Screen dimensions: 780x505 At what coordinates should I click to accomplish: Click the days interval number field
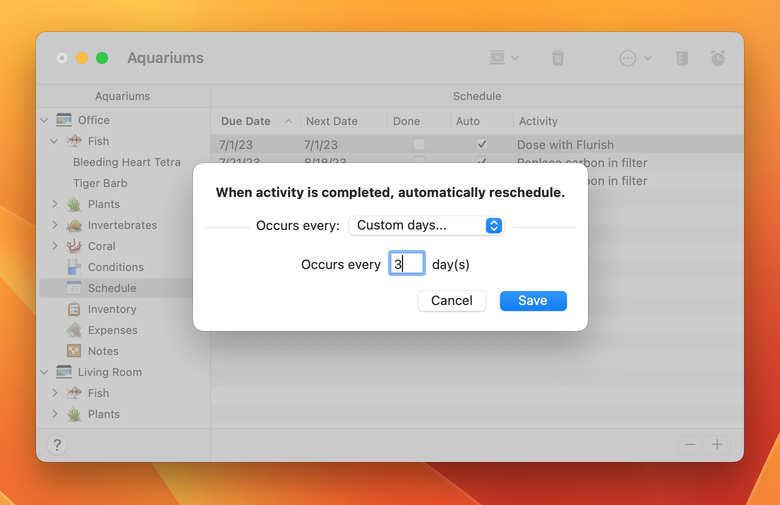click(x=406, y=264)
